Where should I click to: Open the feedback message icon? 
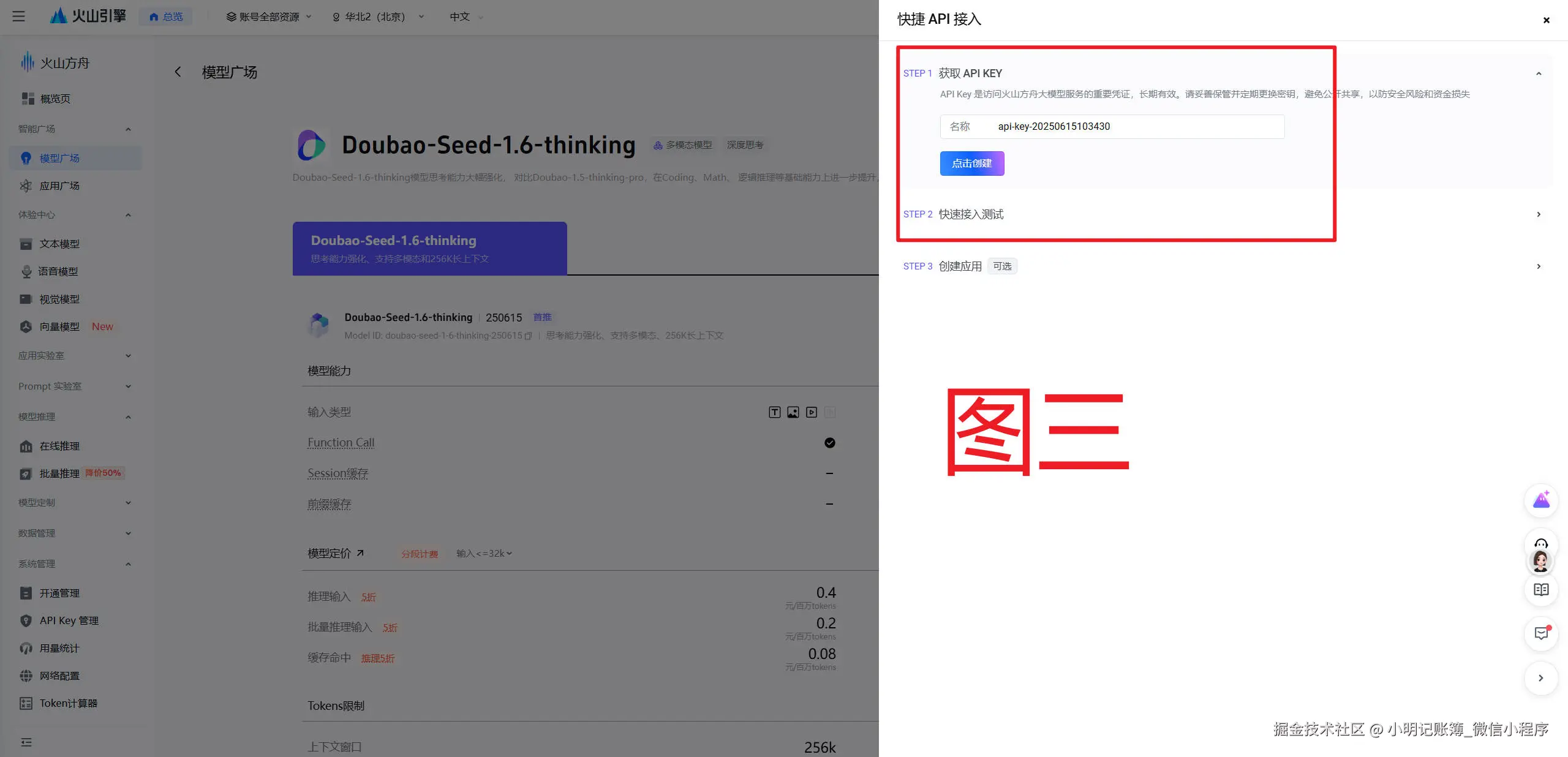1540,633
